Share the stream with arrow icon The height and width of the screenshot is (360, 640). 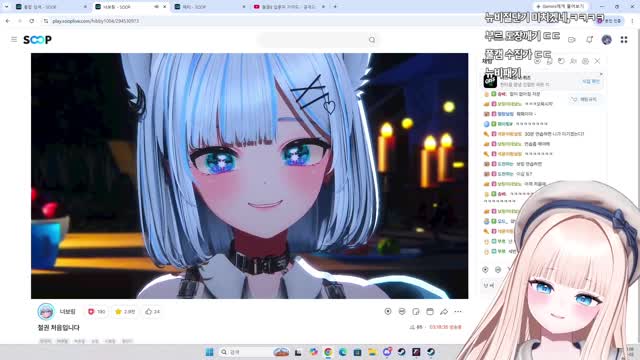[444, 311]
